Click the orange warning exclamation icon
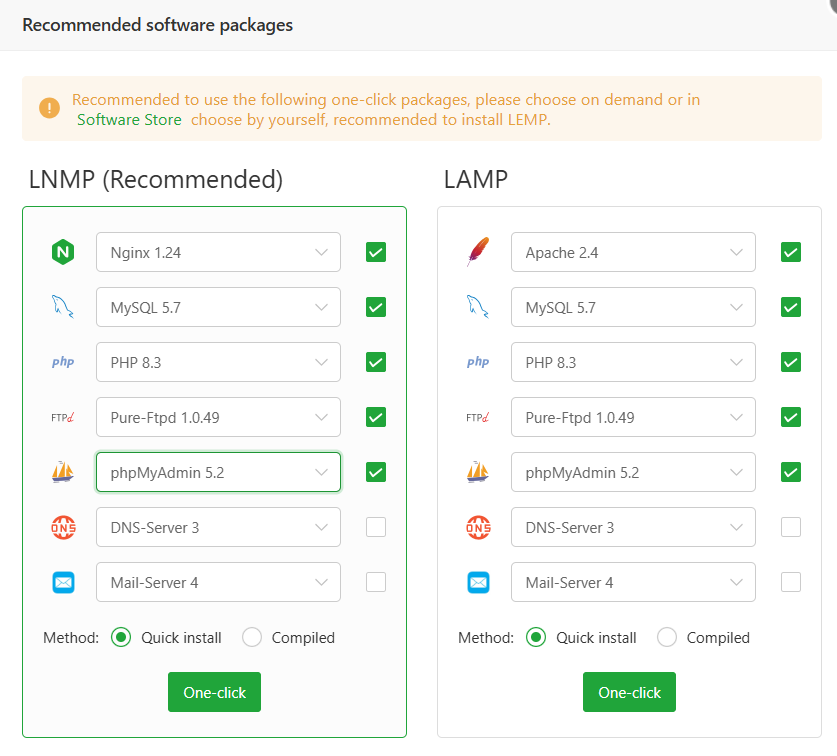Screen dimensions: 837x756 coord(50,108)
